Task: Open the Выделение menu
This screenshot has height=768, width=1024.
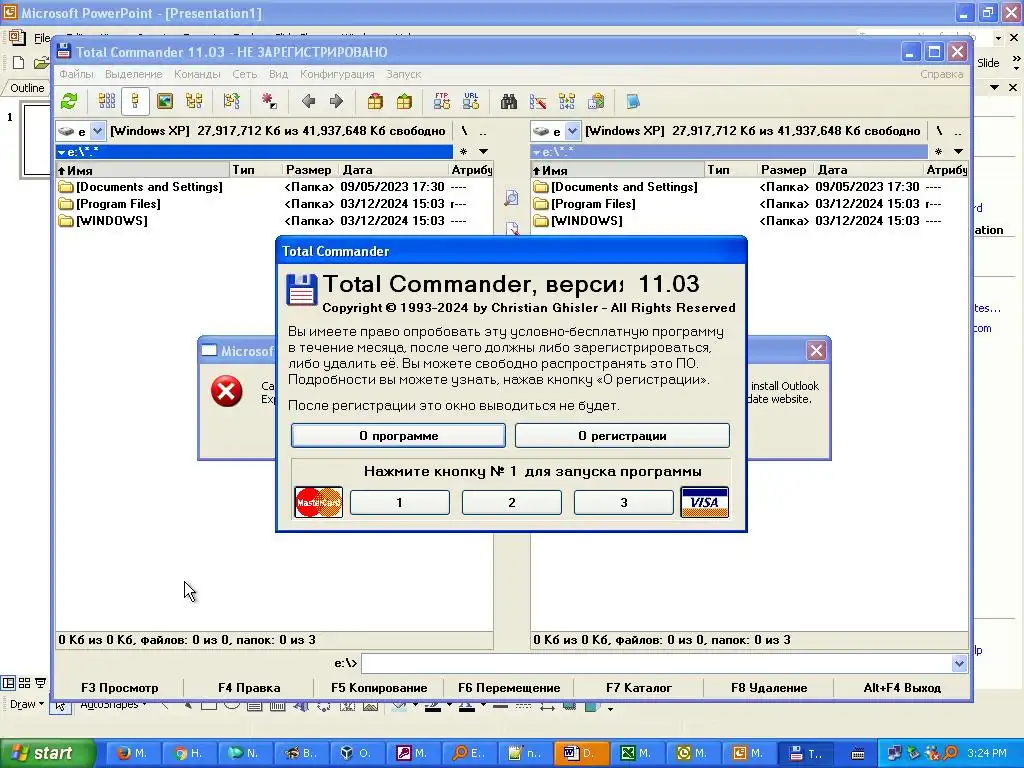Action: (x=134, y=74)
